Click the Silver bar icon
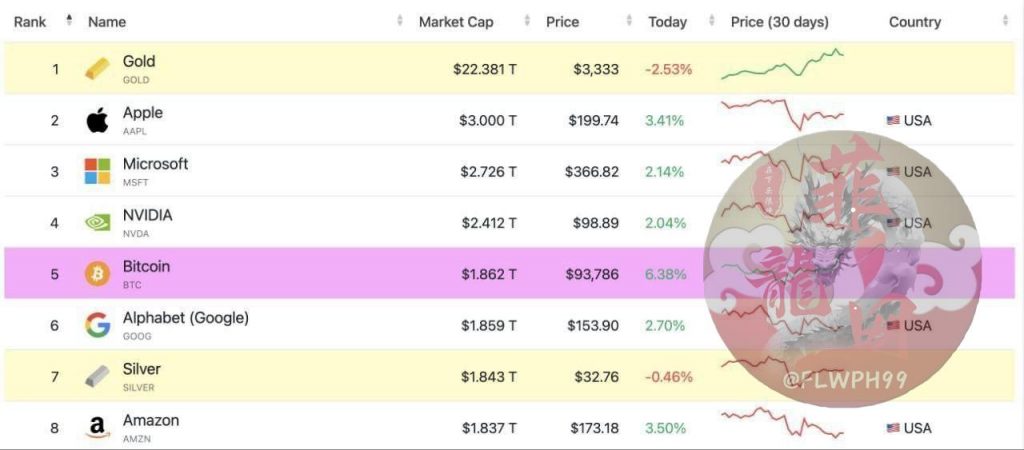The width and height of the screenshot is (1024, 450). [x=97, y=376]
